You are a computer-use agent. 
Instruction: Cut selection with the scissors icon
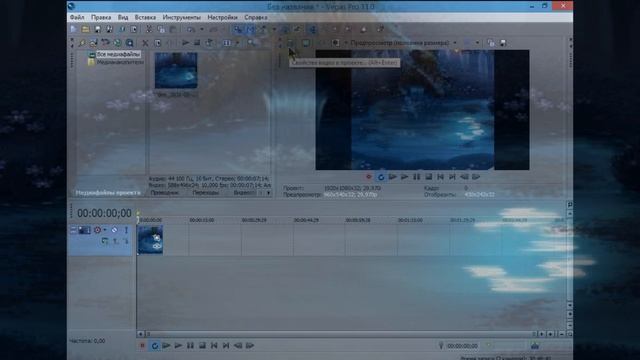[149, 29]
